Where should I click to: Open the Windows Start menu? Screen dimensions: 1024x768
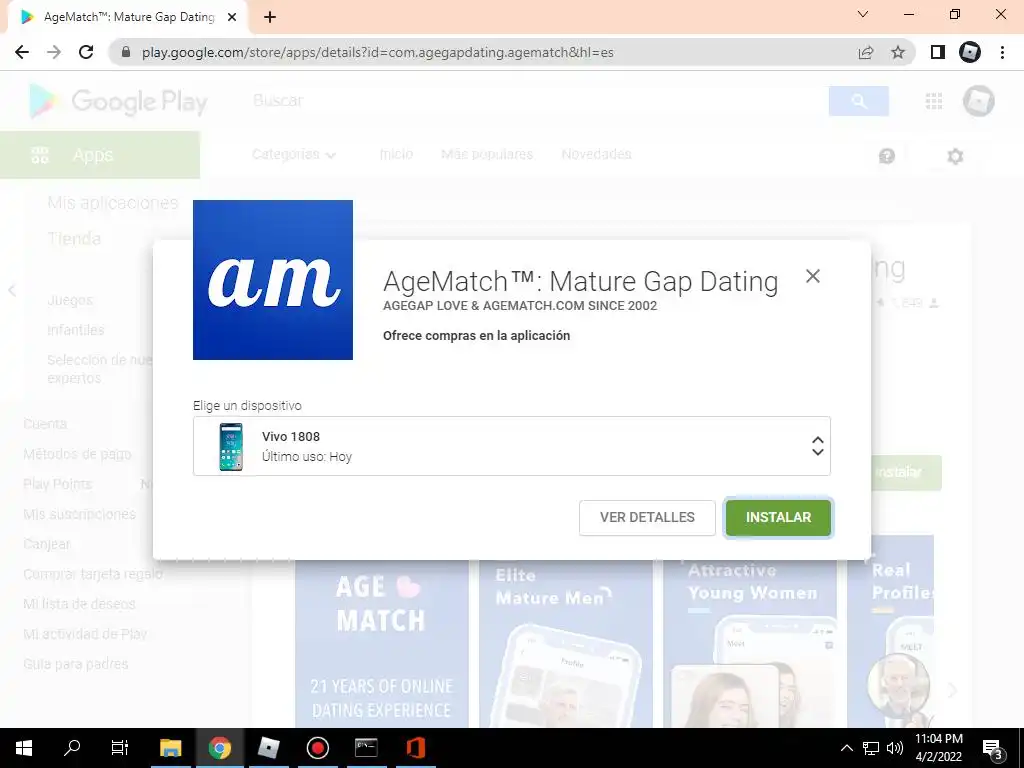click(24, 748)
